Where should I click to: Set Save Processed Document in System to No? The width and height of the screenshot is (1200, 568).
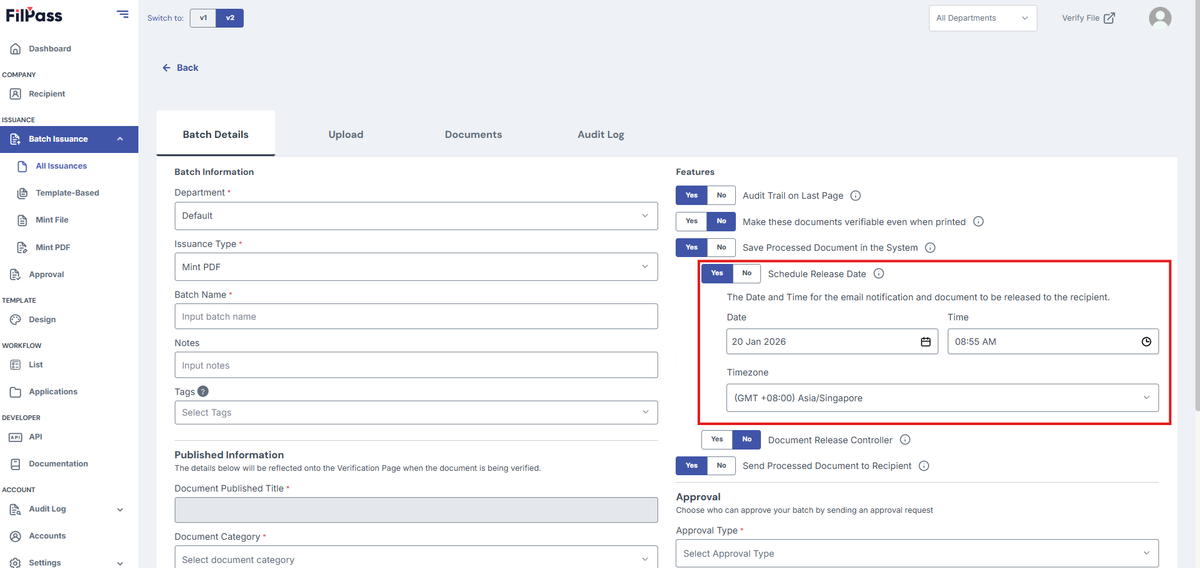(x=721, y=247)
